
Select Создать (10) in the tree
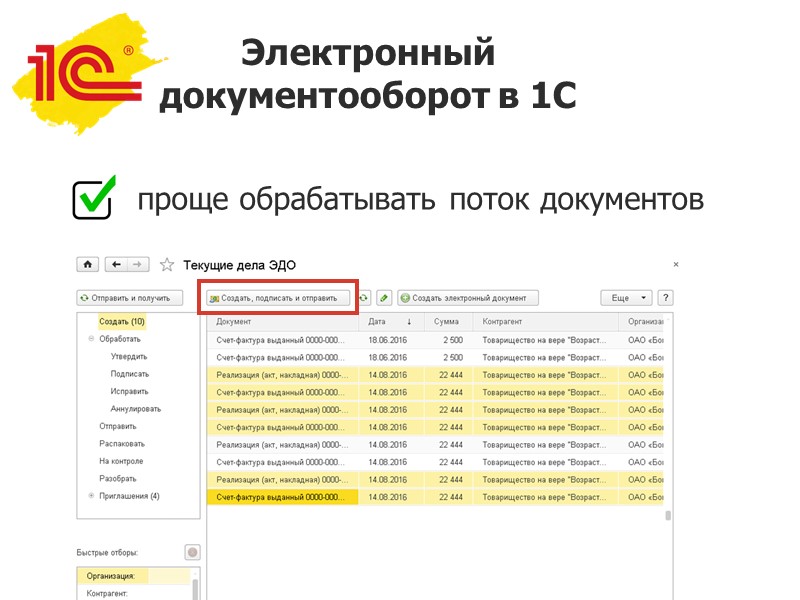point(122,321)
